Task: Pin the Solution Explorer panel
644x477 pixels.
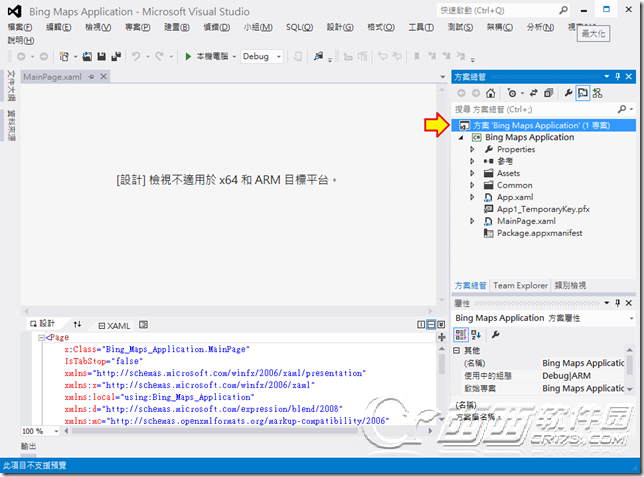Action: [618, 76]
